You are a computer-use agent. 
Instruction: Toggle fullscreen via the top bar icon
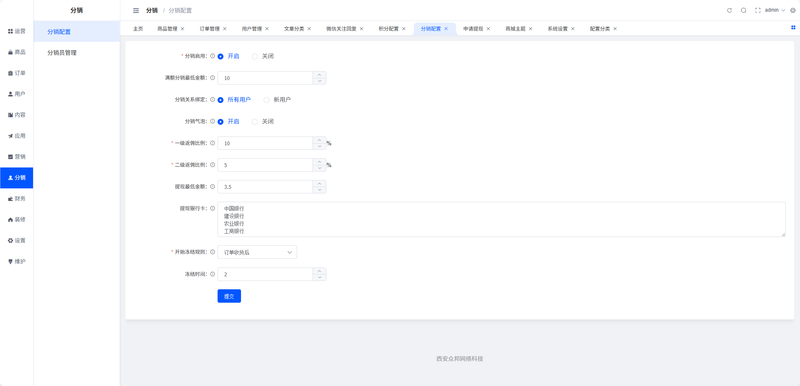pos(758,10)
